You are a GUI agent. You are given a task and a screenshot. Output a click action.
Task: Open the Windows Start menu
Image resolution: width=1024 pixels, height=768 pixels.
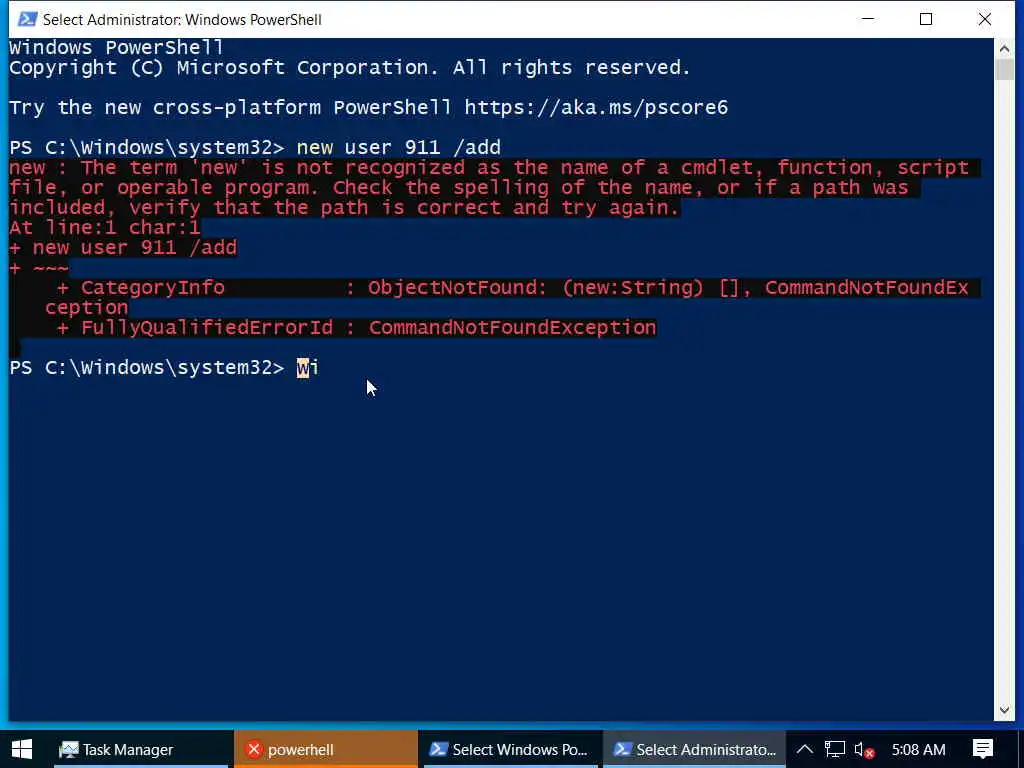point(22,749)
